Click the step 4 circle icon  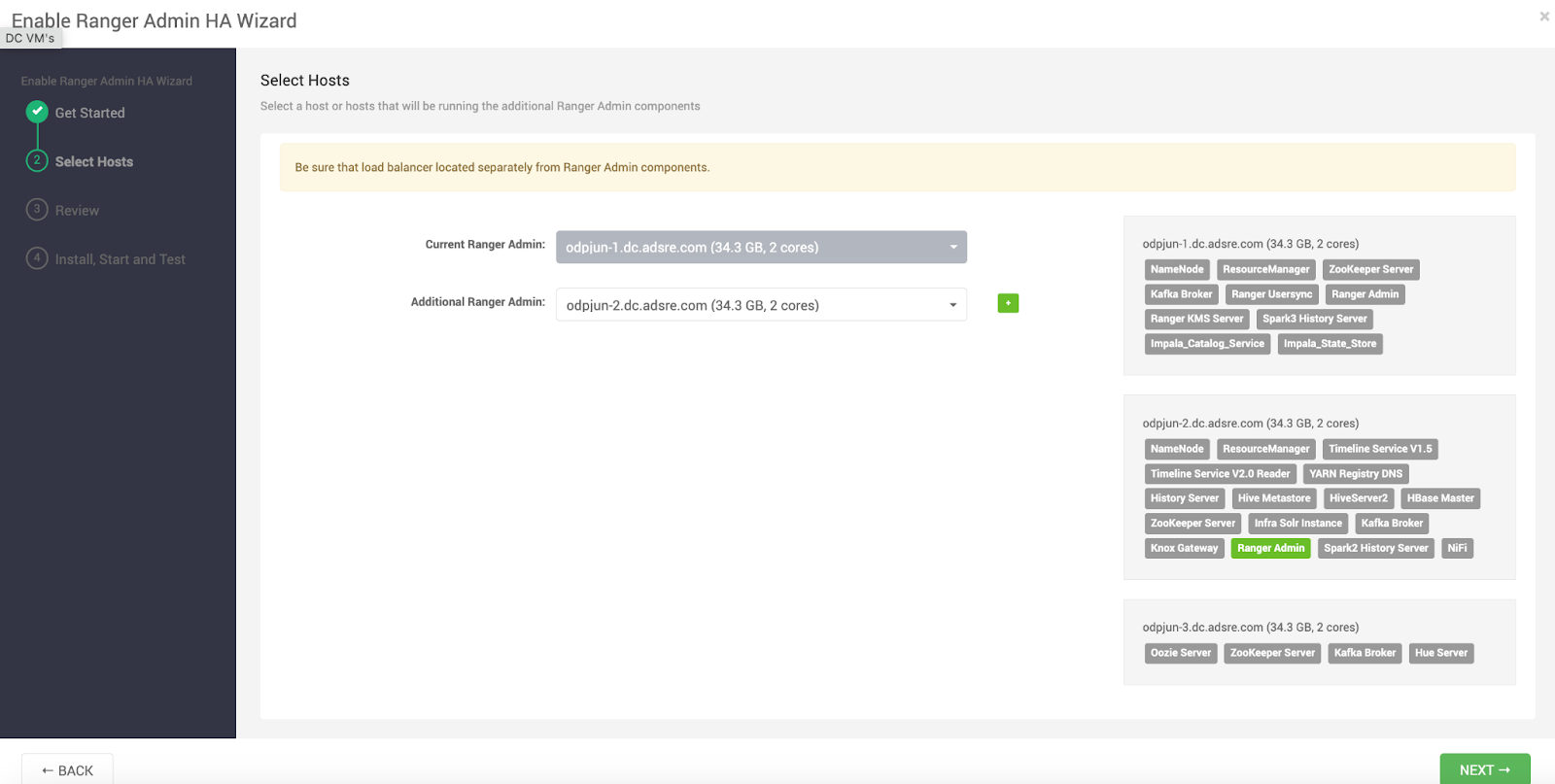click(37, 257)
